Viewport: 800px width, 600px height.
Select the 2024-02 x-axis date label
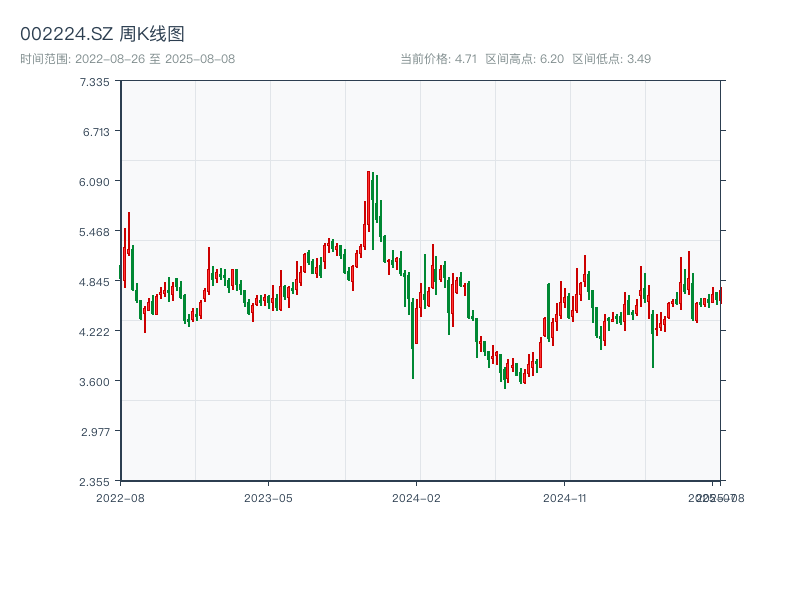coord(416,497)
